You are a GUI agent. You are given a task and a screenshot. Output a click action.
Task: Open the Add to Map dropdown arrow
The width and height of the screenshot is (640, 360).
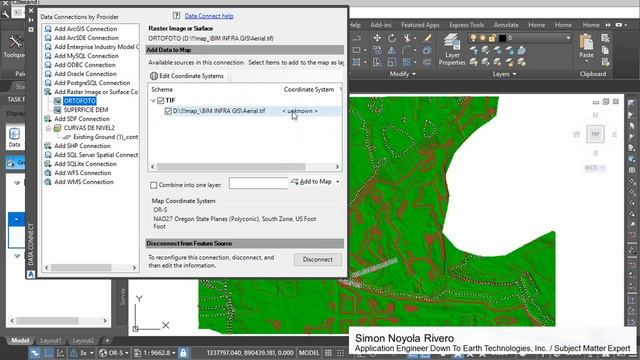coord(338,182)
